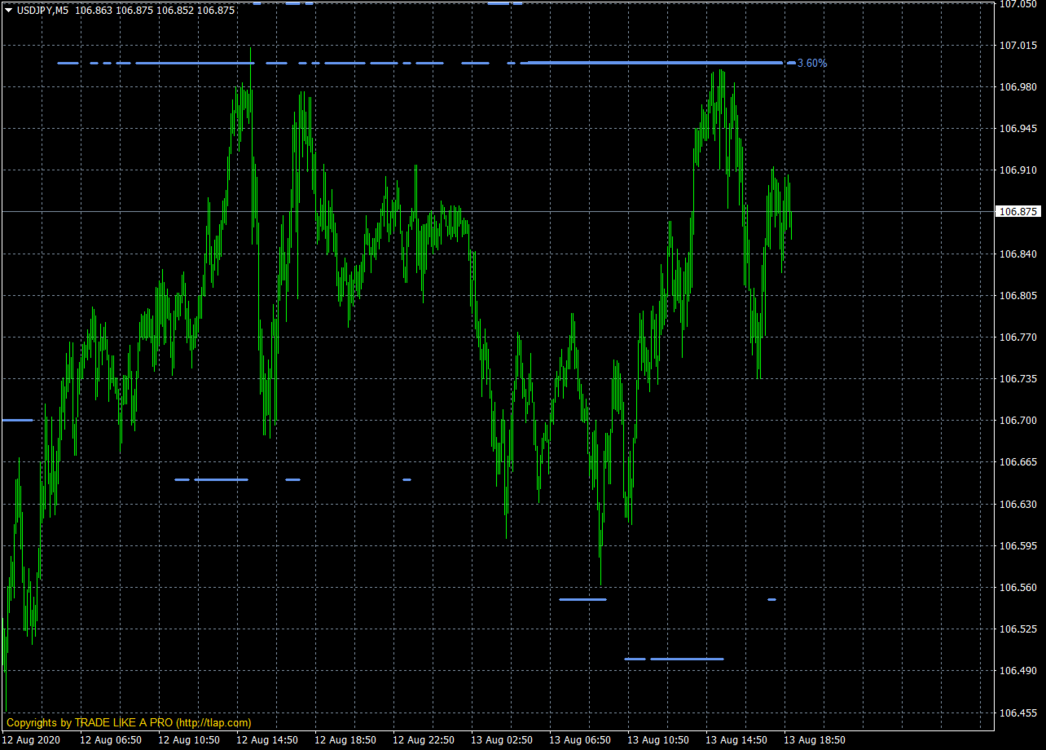
Task: Click the 13 Aug 10:50 time label
Action: point(658,740)
